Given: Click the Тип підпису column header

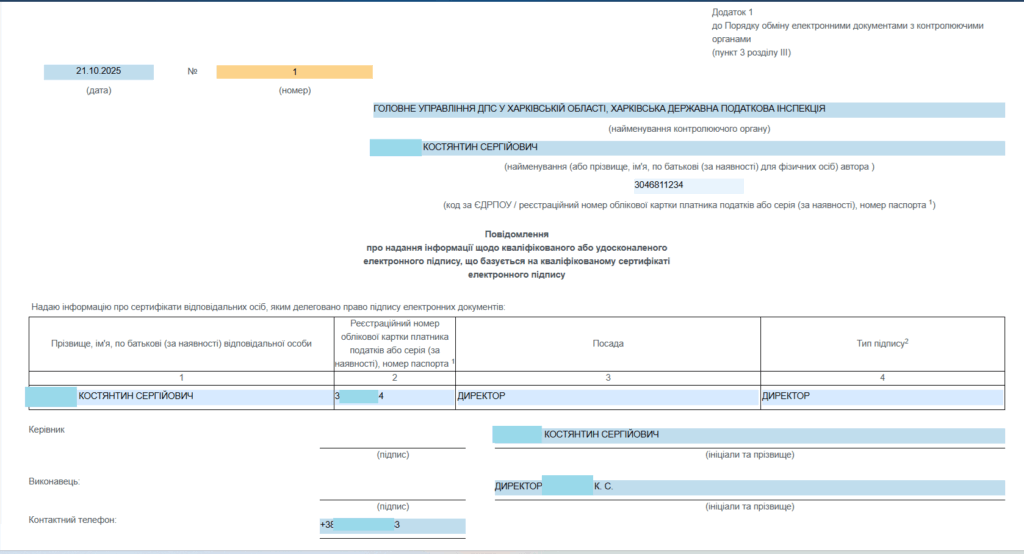Looking at the screenshot, I should click(882, 343).
